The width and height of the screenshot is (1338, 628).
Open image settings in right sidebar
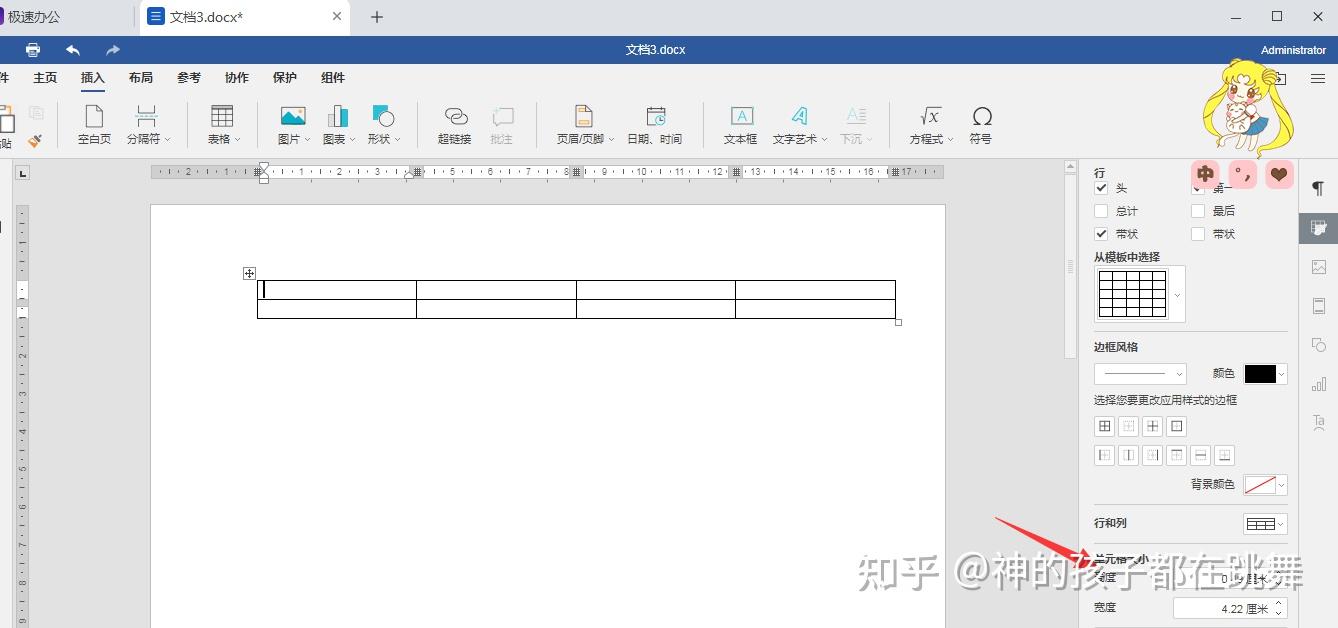coord(1318,267)
